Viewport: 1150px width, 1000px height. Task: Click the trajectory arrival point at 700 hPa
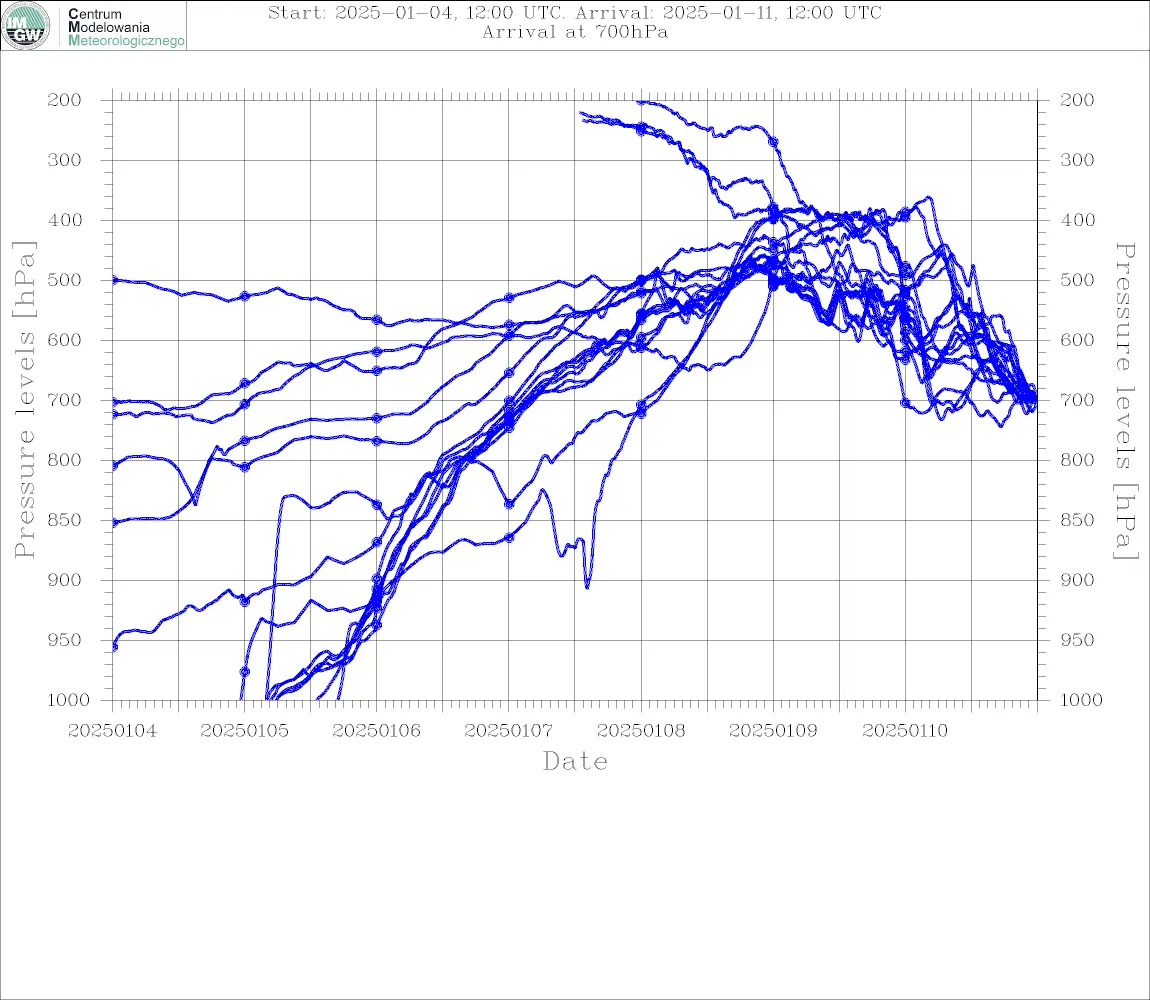(x=1035, y=400)
